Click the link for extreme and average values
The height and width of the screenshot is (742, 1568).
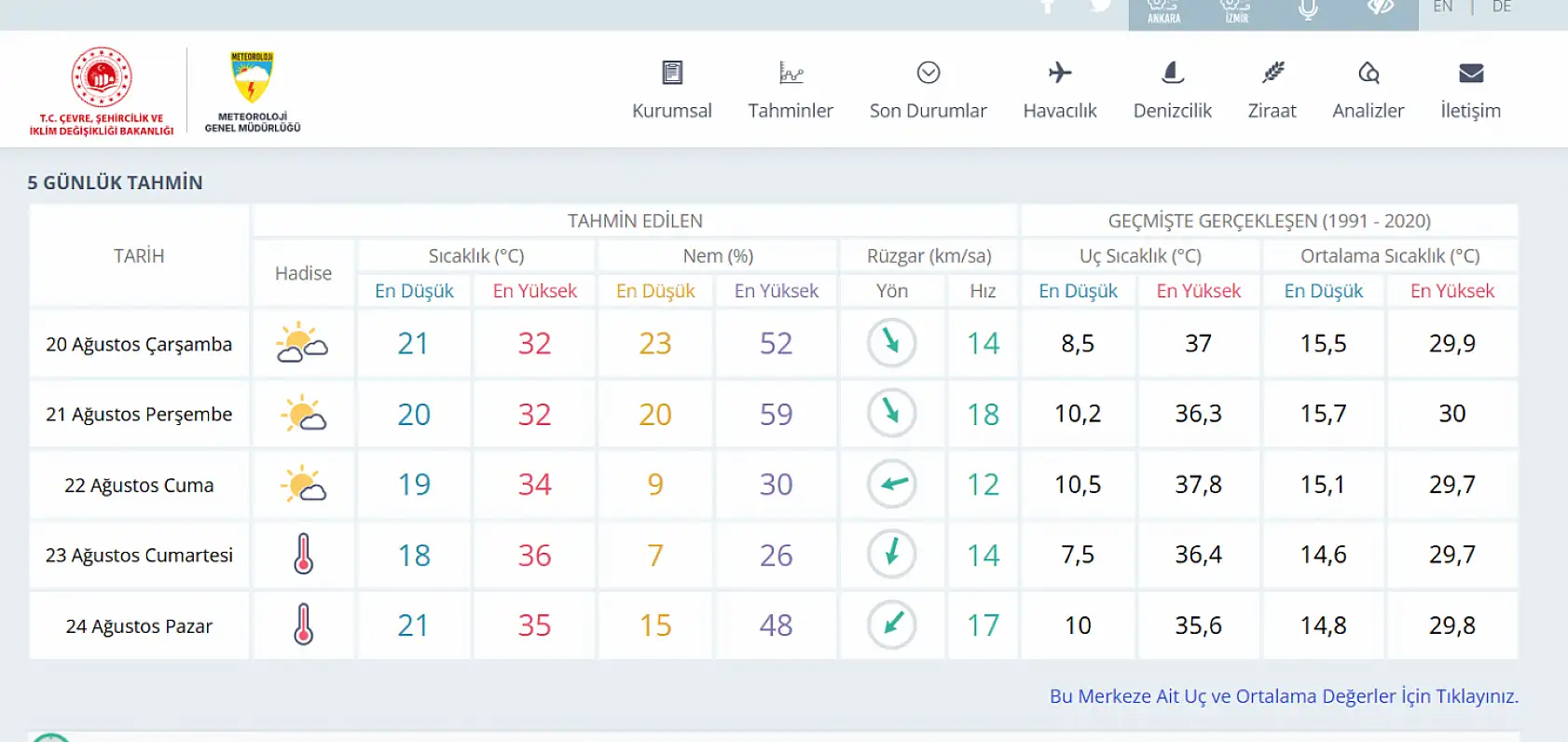(1284, 696)
